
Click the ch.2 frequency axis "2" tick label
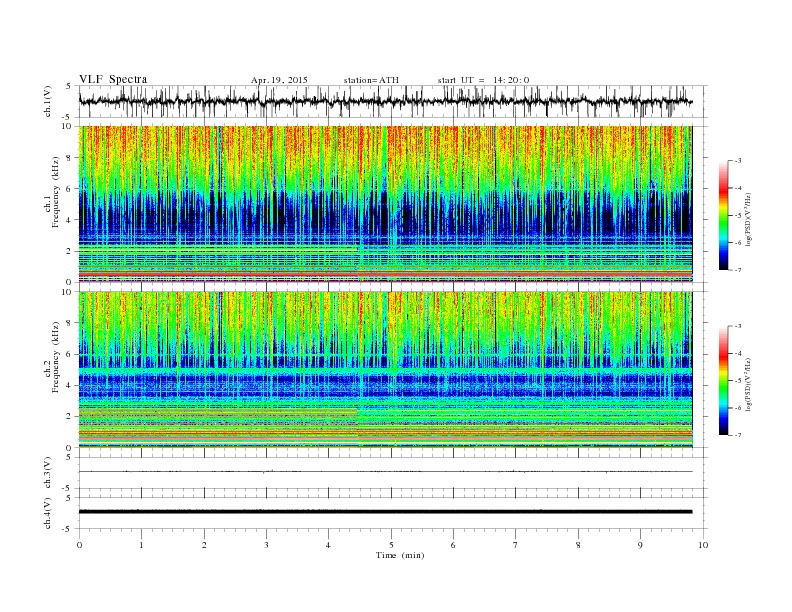tap(69, 417)
